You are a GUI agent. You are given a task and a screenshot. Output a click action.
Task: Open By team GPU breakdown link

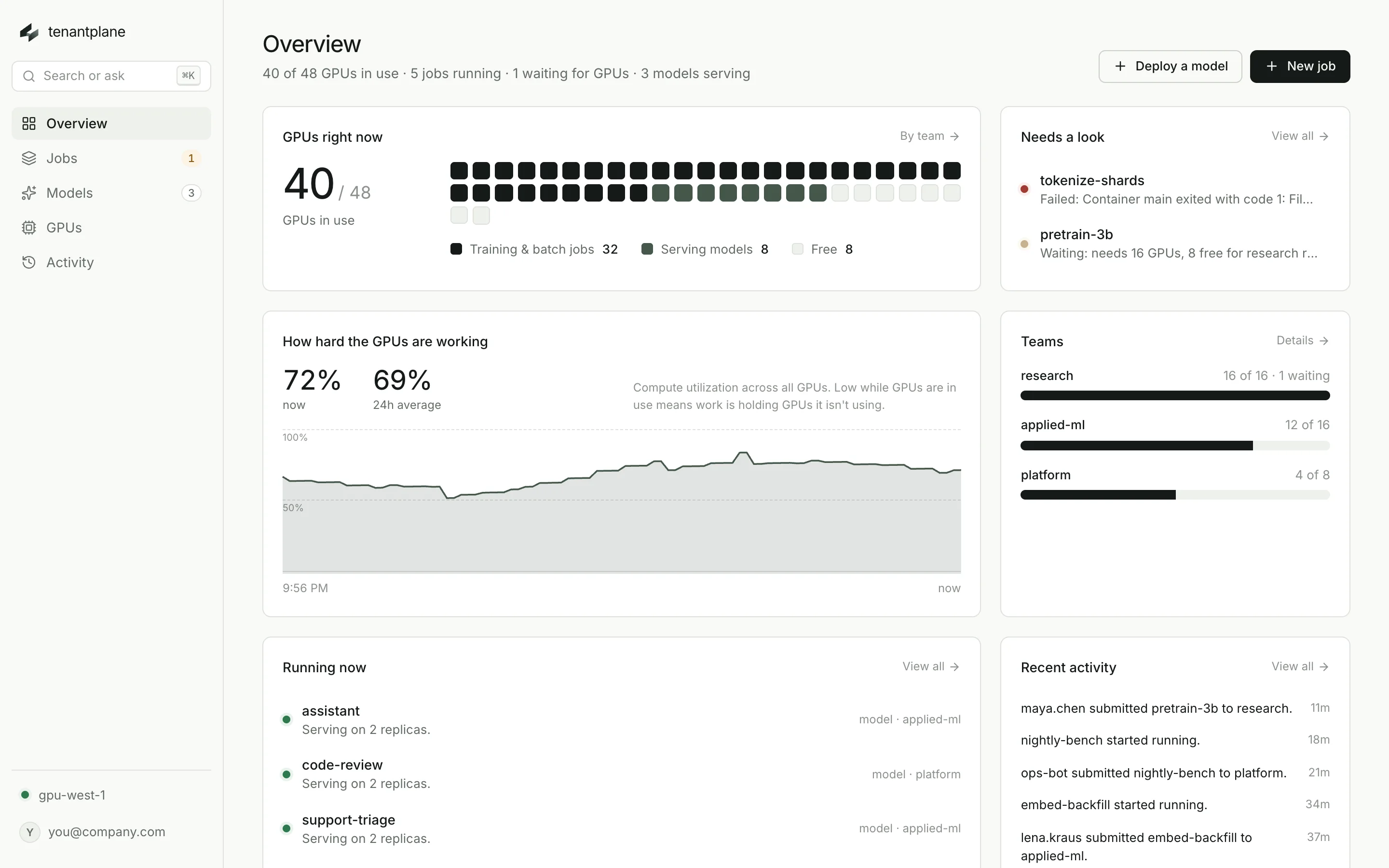(930, 136)
